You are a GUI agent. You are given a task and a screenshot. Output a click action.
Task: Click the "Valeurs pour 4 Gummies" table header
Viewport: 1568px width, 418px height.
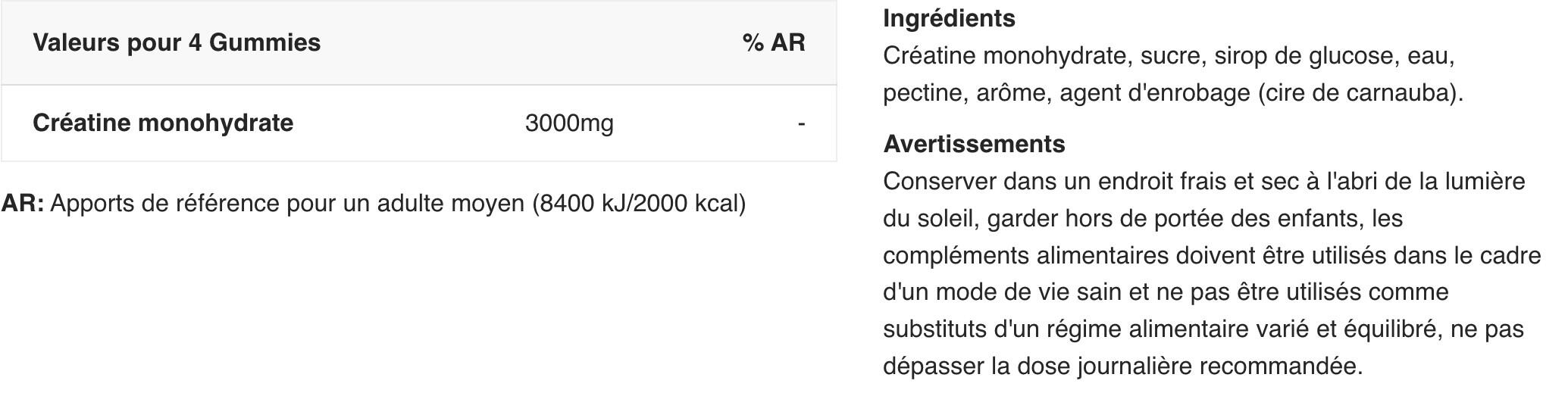click(x=177, y=42)
